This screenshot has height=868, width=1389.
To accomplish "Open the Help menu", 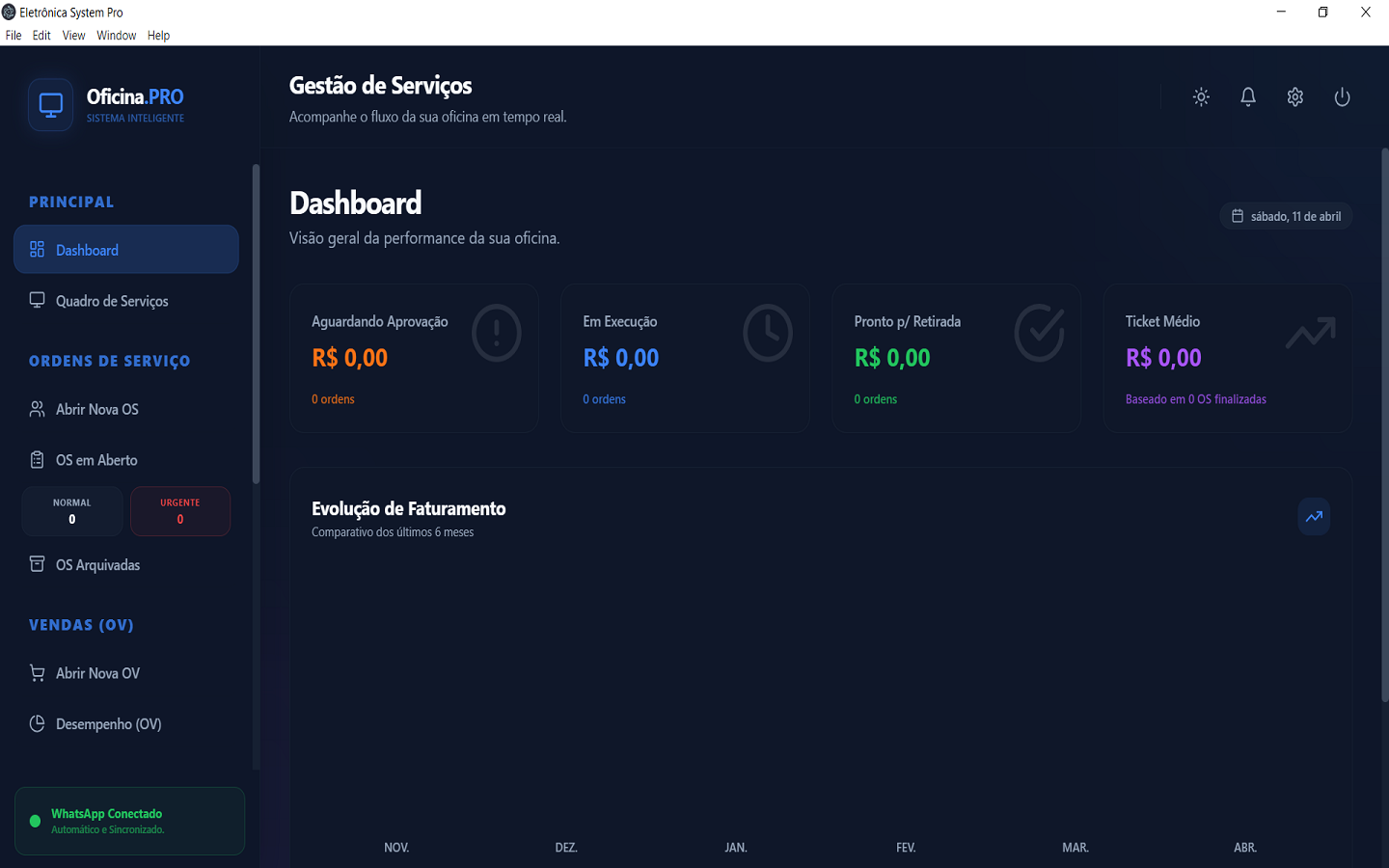I will 158,36.
